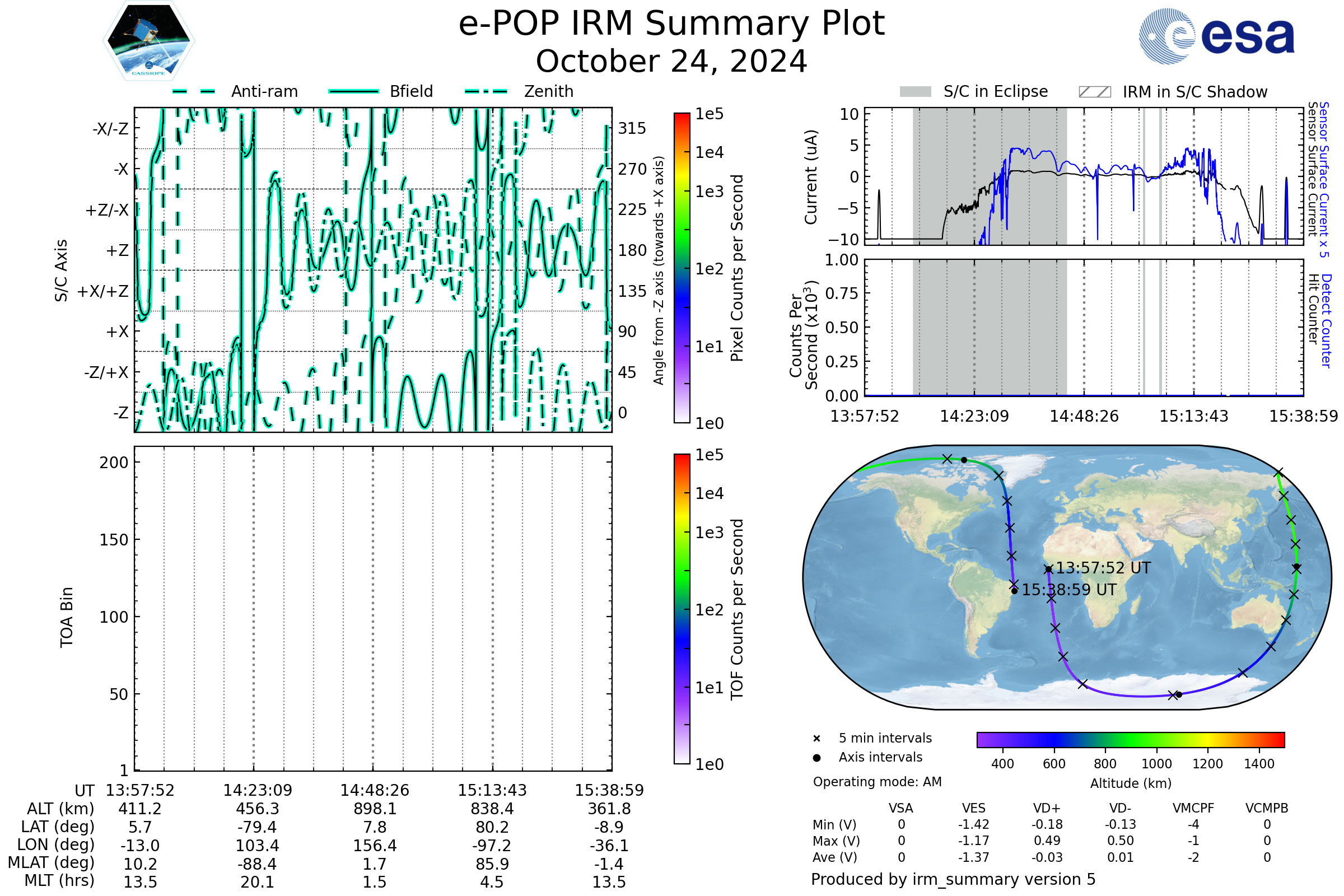Click the VD+ column header
1344x896 pixels.
coord(1047,808)
